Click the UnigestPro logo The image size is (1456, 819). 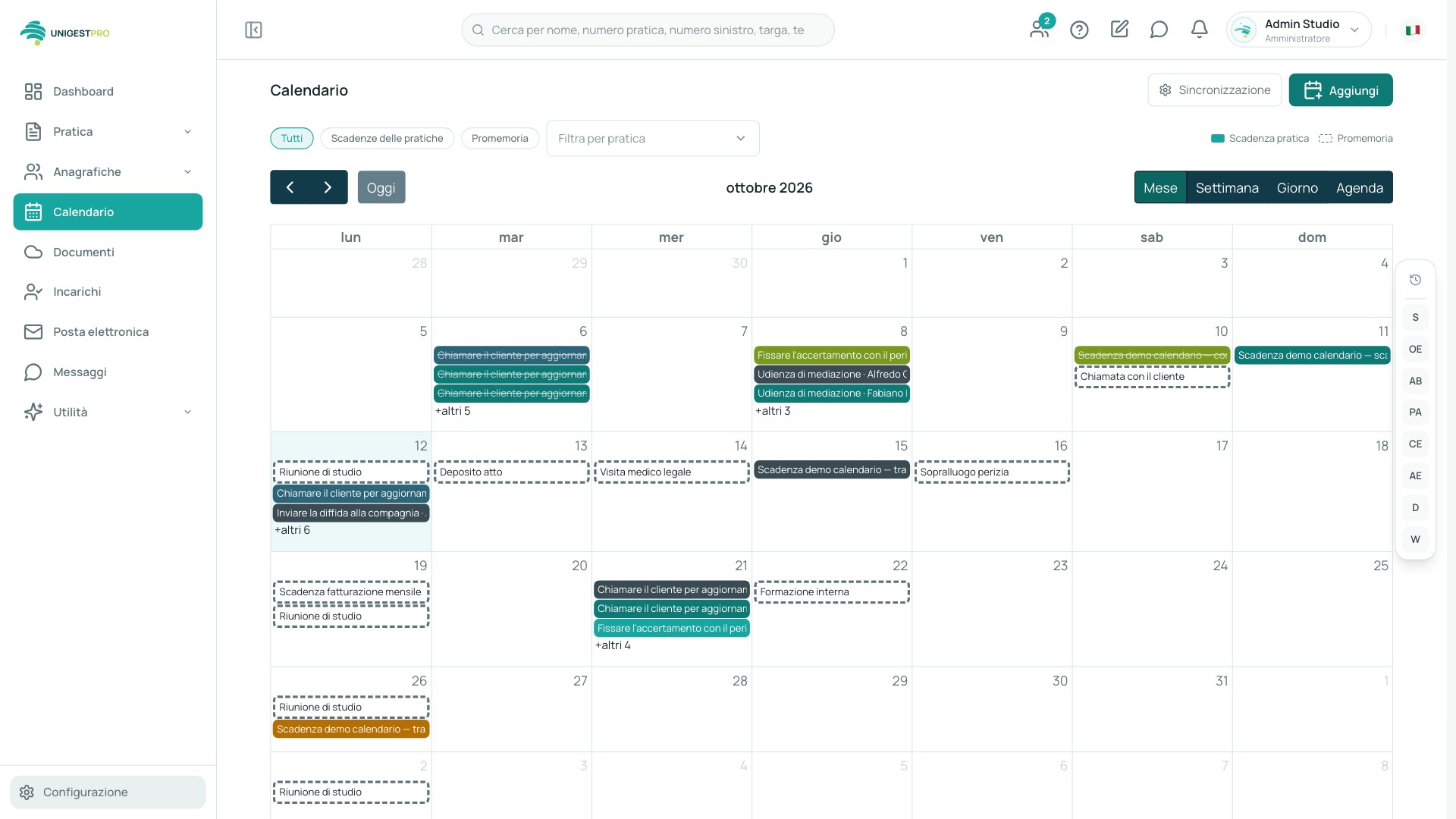click(x=64, y=33)
